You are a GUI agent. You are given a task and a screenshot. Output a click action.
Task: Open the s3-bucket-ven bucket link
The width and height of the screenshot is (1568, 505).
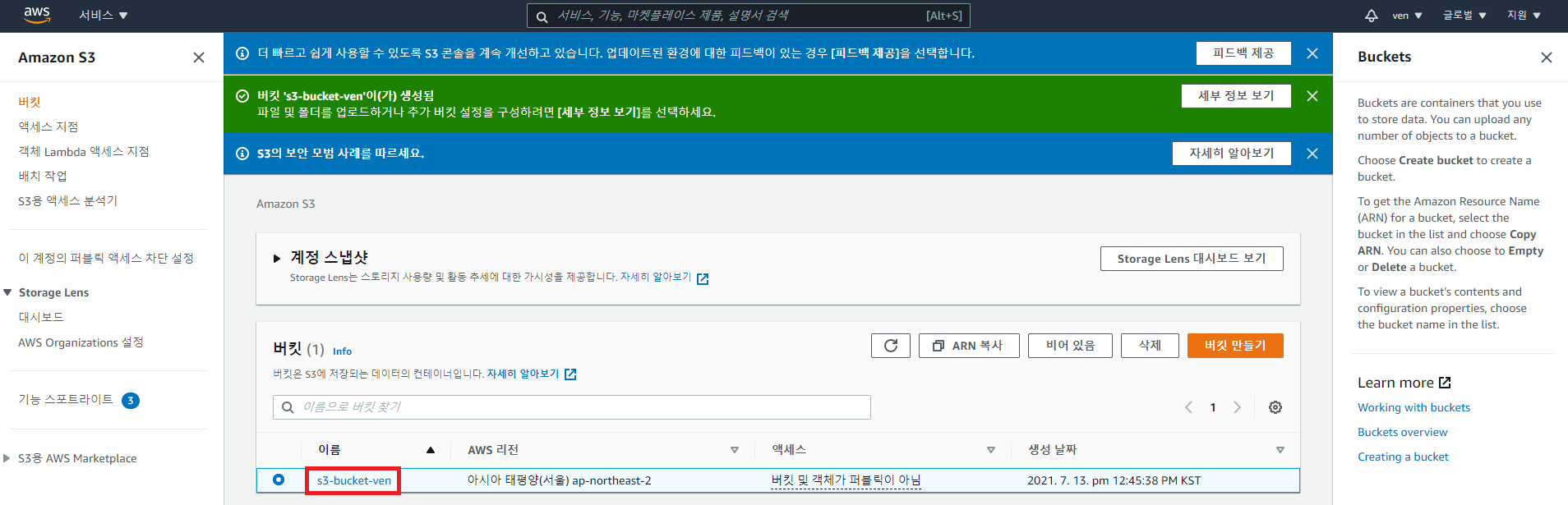click(x=354, y=481)
